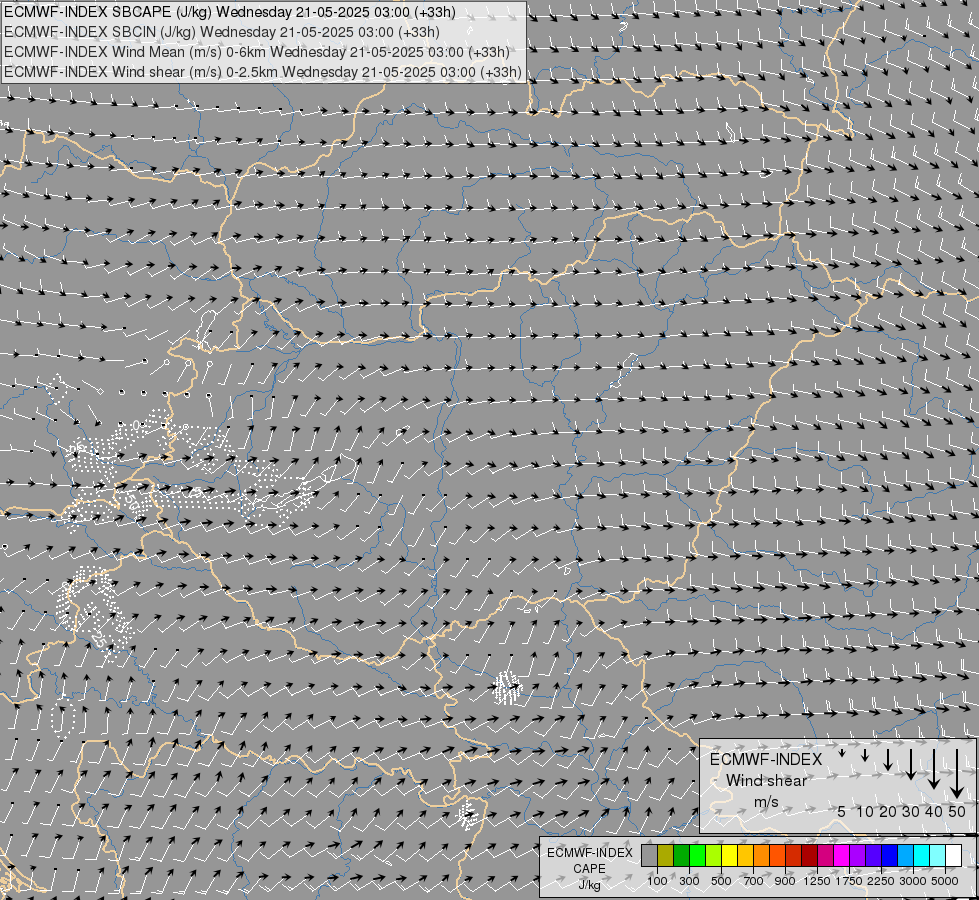Click the CAPE legend label 1250
The height and width of the screenshot is (900, 979).
[817, 881]
